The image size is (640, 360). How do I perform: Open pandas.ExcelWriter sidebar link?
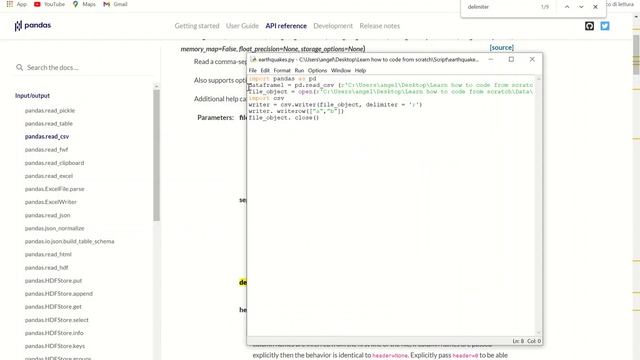pyautogui.click(x=51, y=202)
